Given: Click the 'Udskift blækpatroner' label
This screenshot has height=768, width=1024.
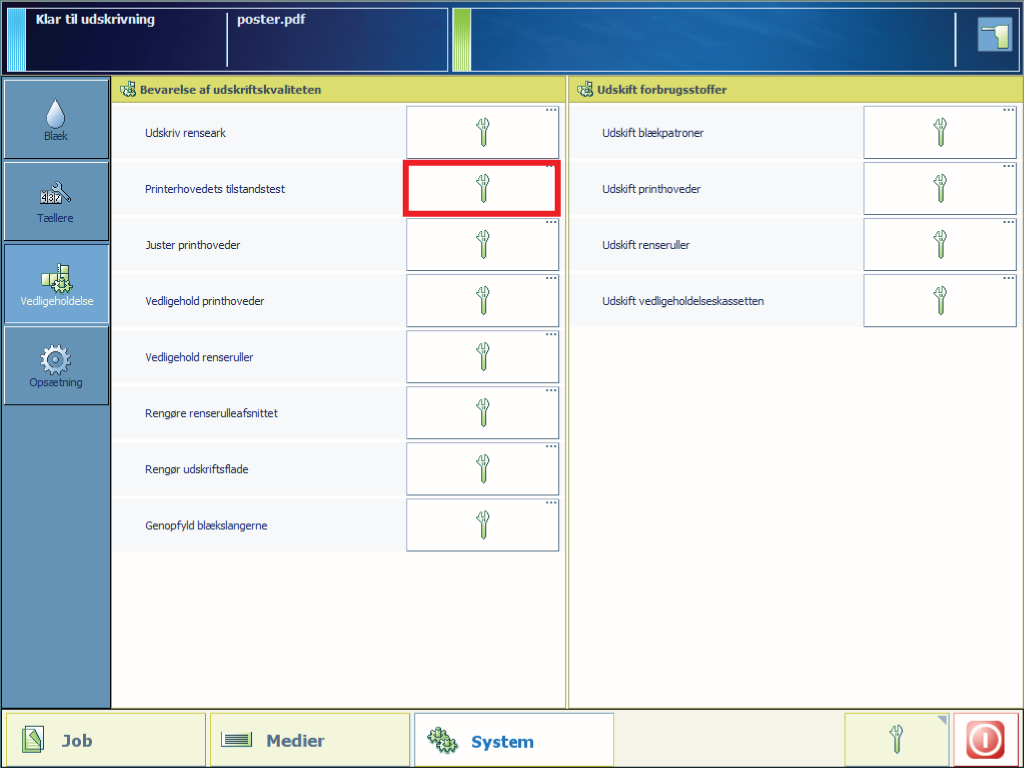Looking at the screenshot, I should coord(653,133).
